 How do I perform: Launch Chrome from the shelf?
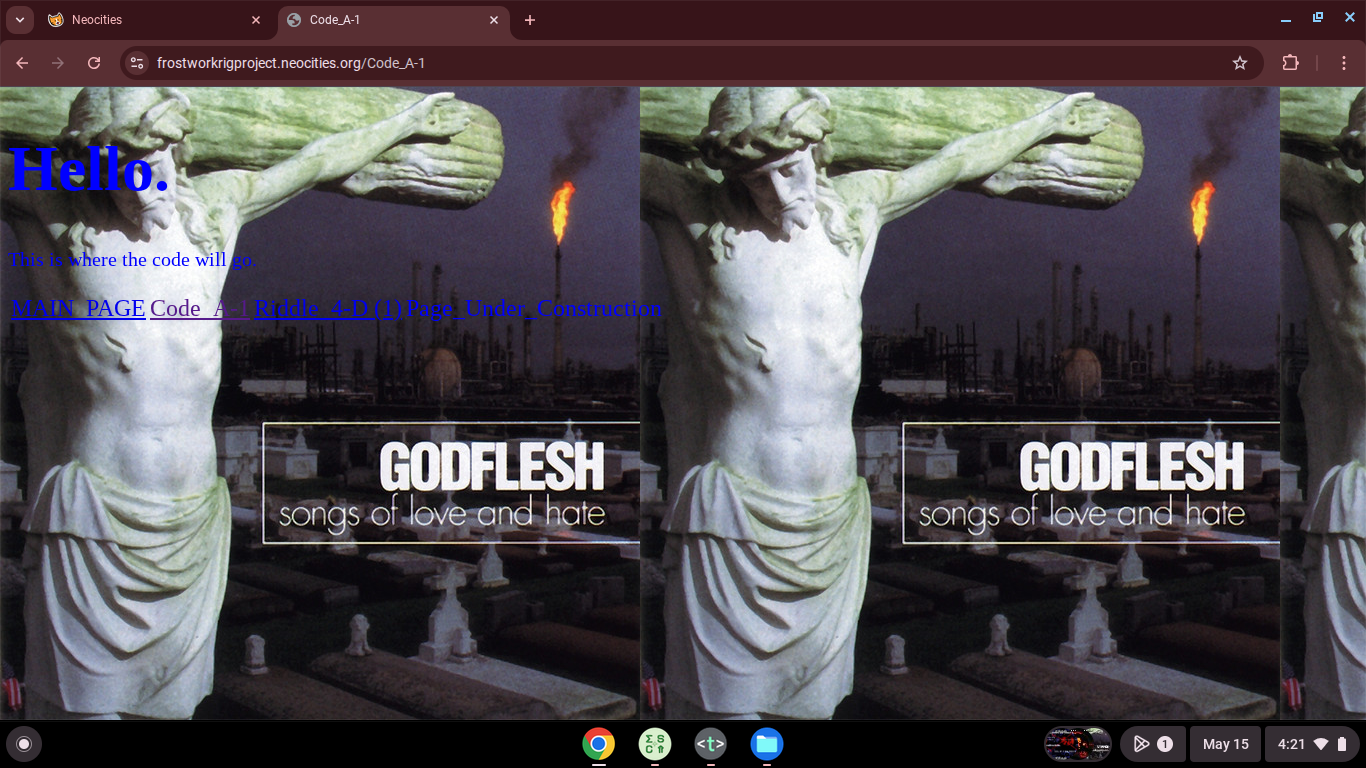coord(599,744)
